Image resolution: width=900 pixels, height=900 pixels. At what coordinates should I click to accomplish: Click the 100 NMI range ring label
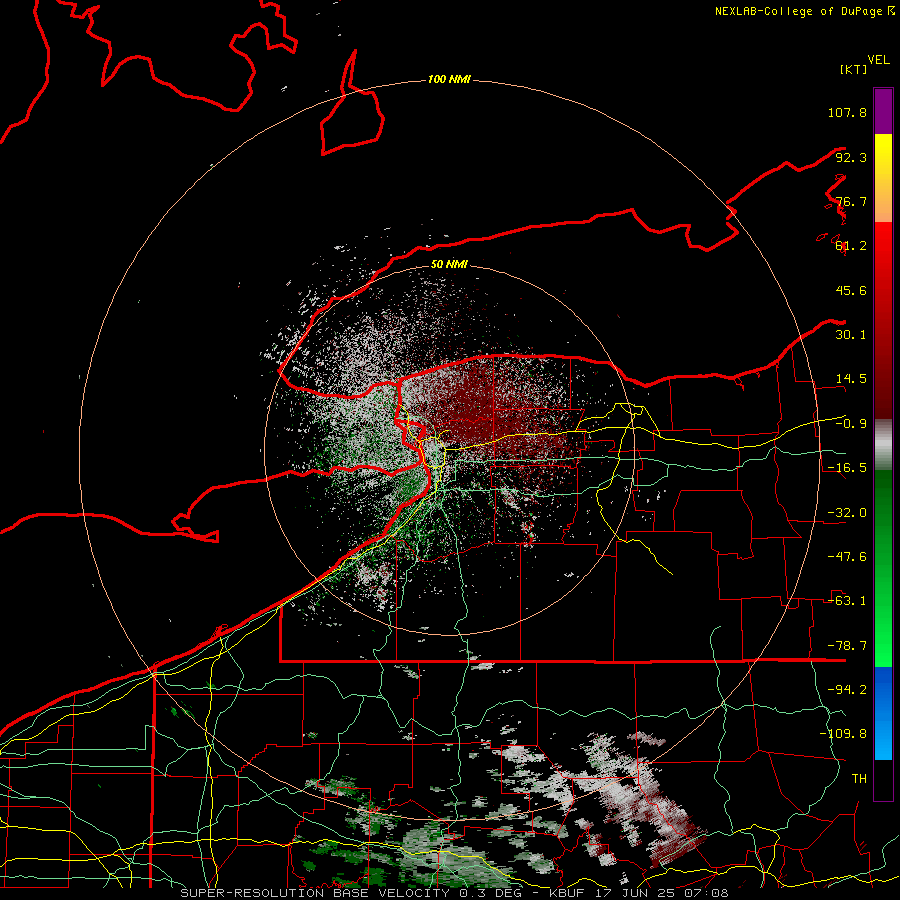449,79
